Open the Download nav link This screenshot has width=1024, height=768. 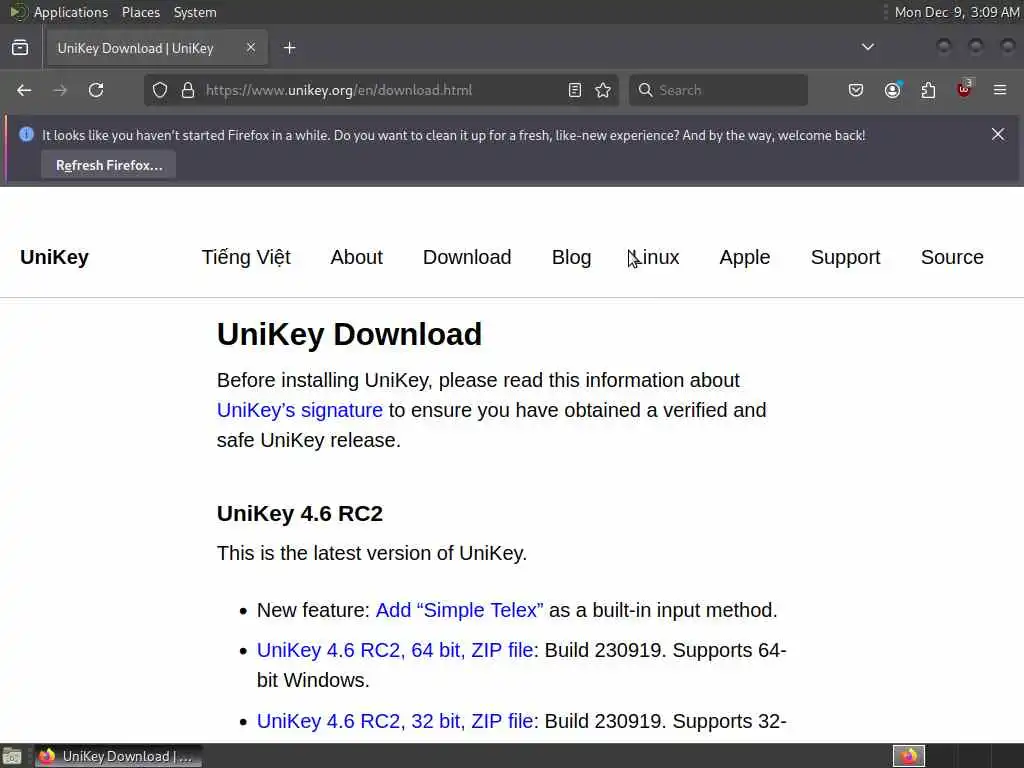coord(467,257)
